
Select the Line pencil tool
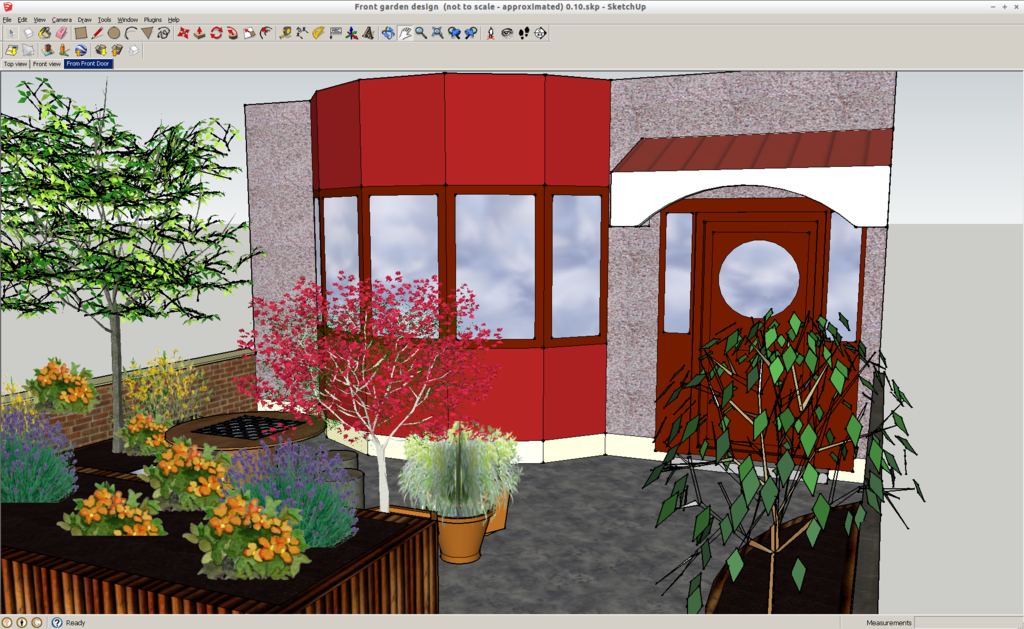click(98, 33)
